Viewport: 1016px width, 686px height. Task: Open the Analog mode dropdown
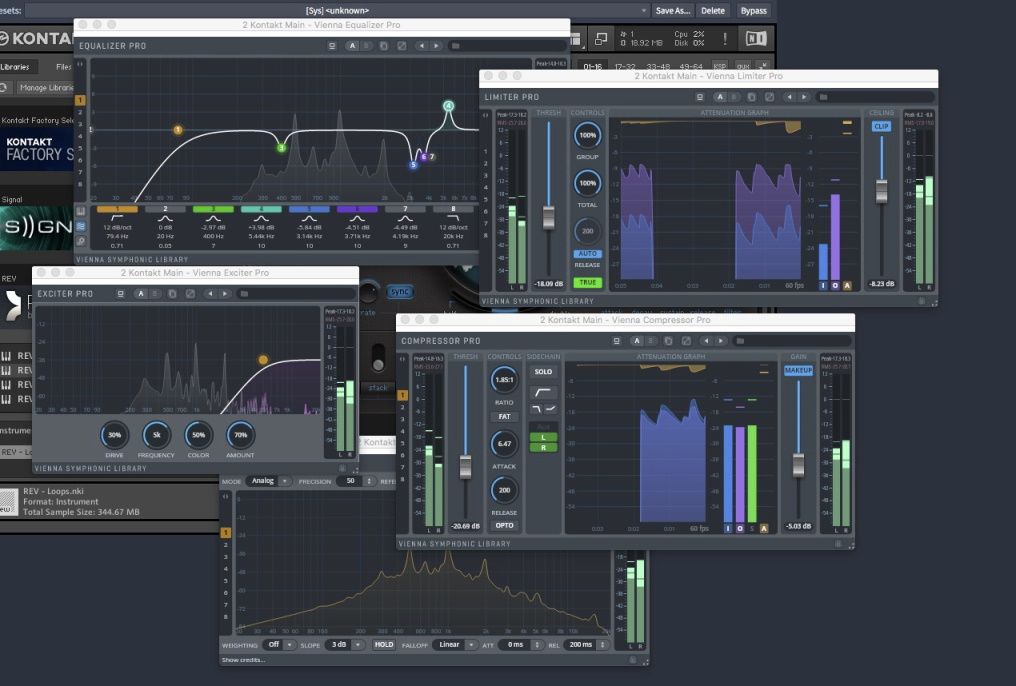(x=269, y=481)
